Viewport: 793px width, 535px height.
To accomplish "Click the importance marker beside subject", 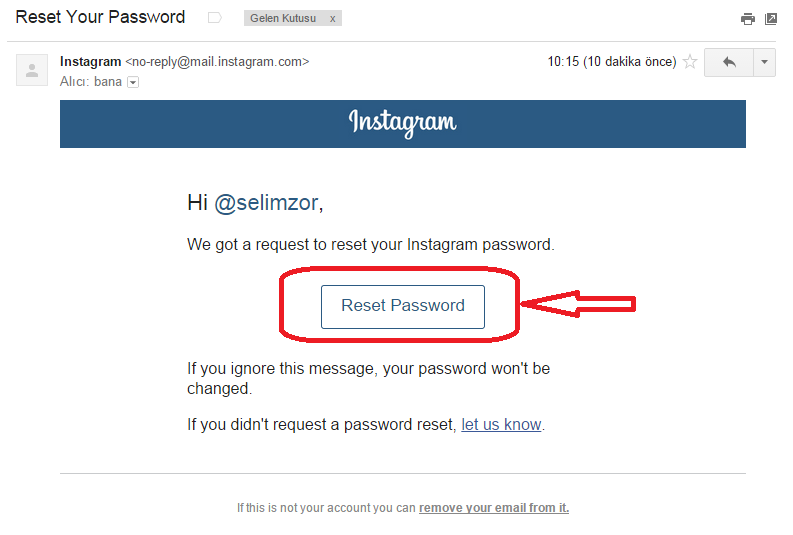I will point(214,18).
